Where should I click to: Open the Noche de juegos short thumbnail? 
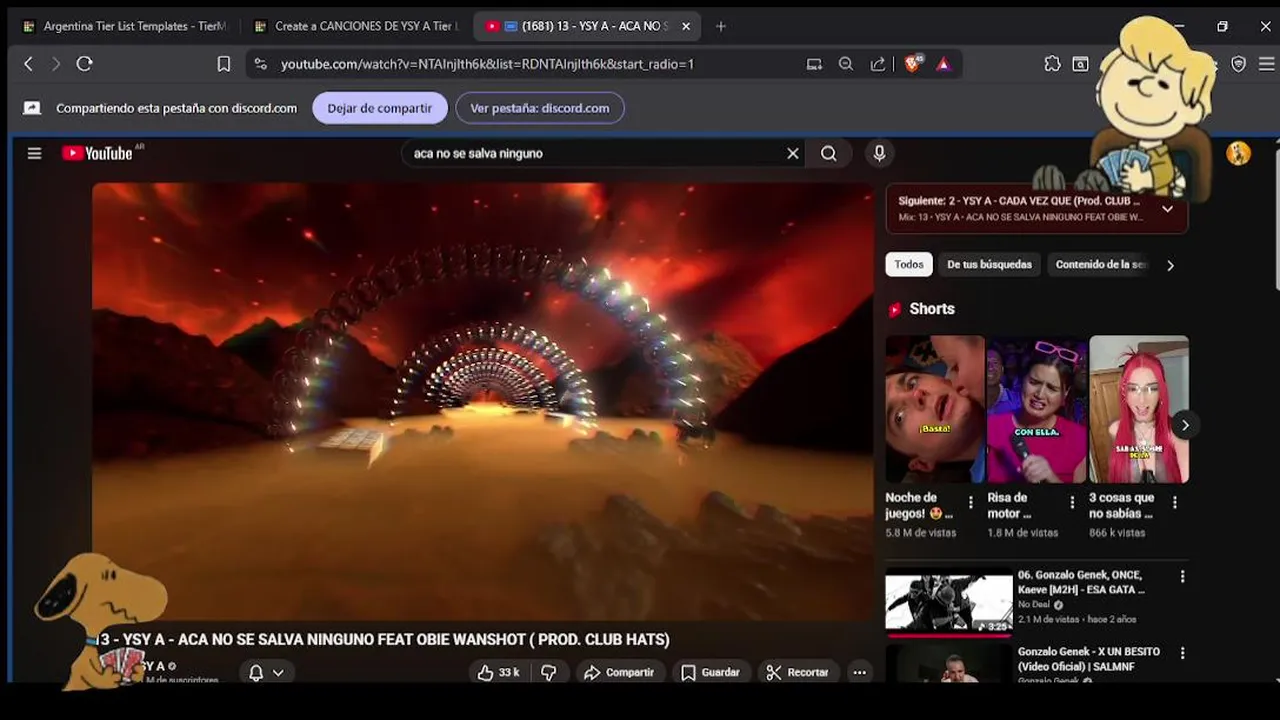(935, 409)
